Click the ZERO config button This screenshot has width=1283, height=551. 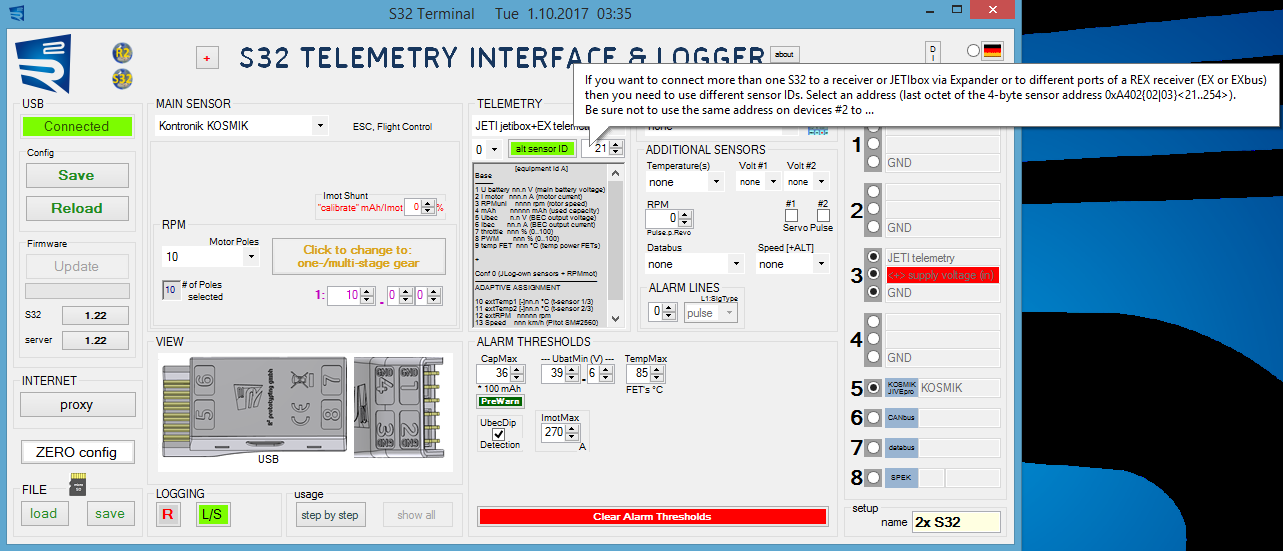click(77, 452)
